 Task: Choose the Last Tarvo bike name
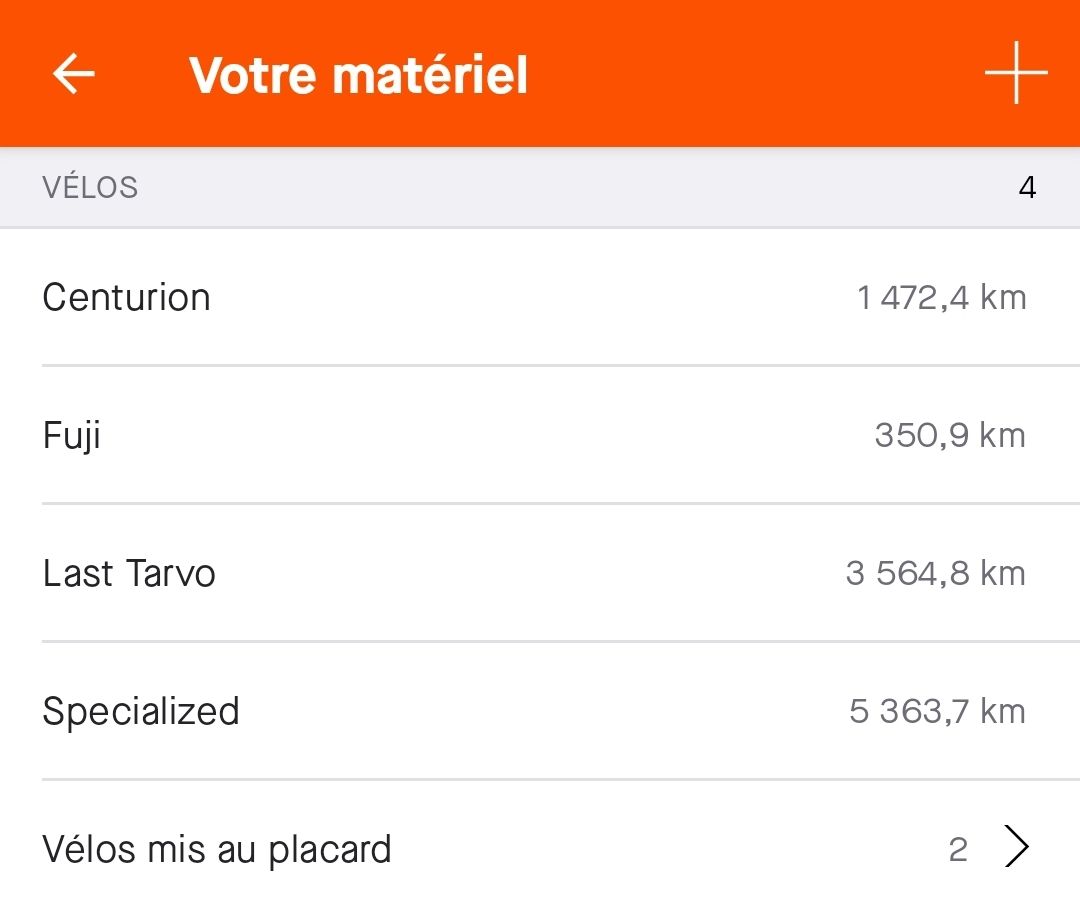129,574
